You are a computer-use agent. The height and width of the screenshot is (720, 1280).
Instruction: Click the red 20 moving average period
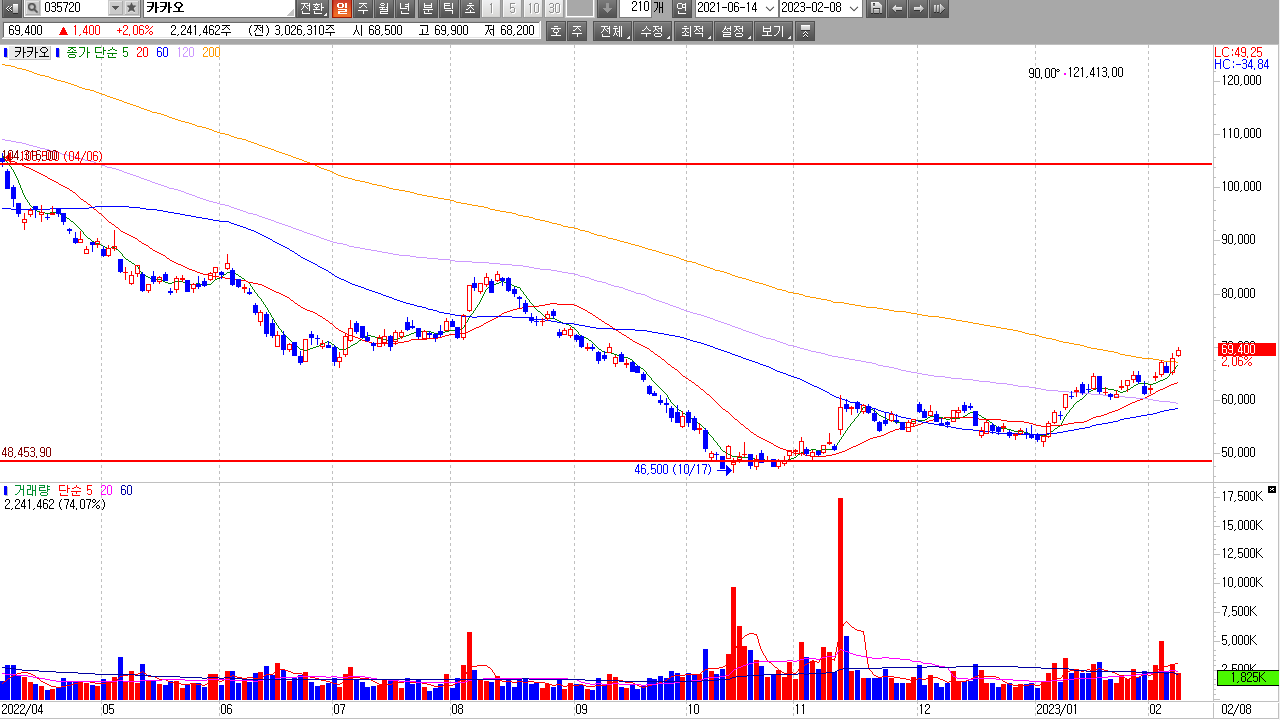click(142, 53)
